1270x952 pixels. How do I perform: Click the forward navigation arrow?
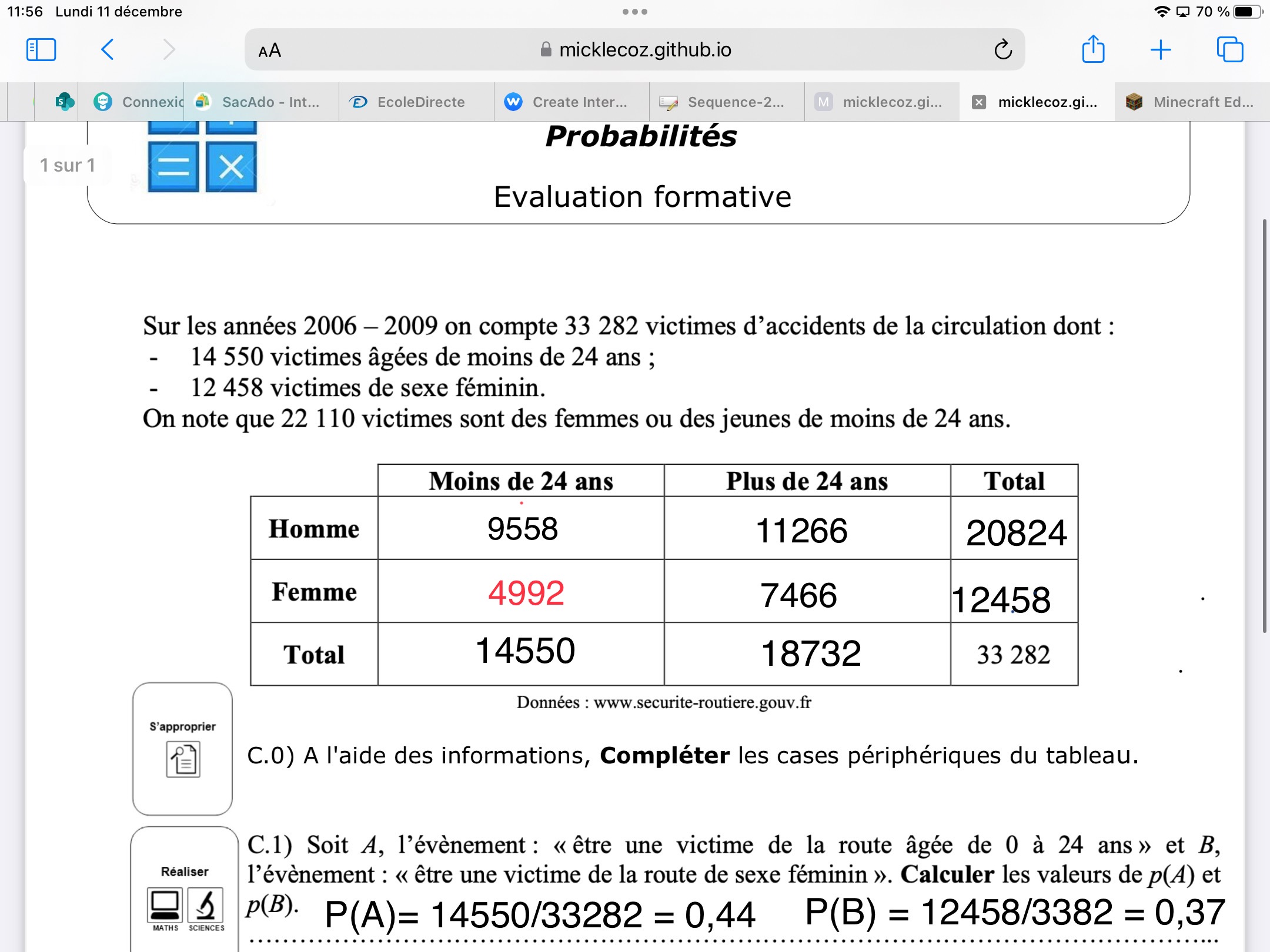169,50
